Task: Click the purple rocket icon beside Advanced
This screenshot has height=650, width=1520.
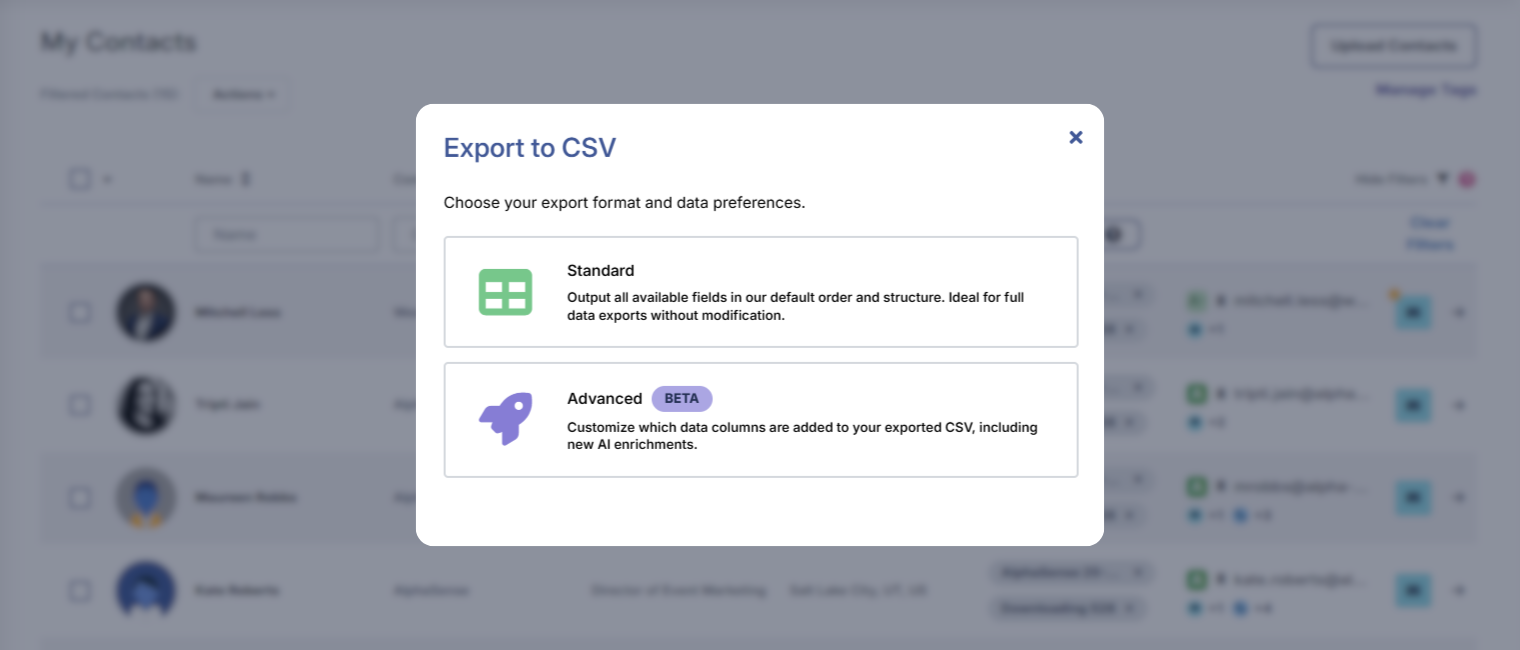Action: click(504, 418)
